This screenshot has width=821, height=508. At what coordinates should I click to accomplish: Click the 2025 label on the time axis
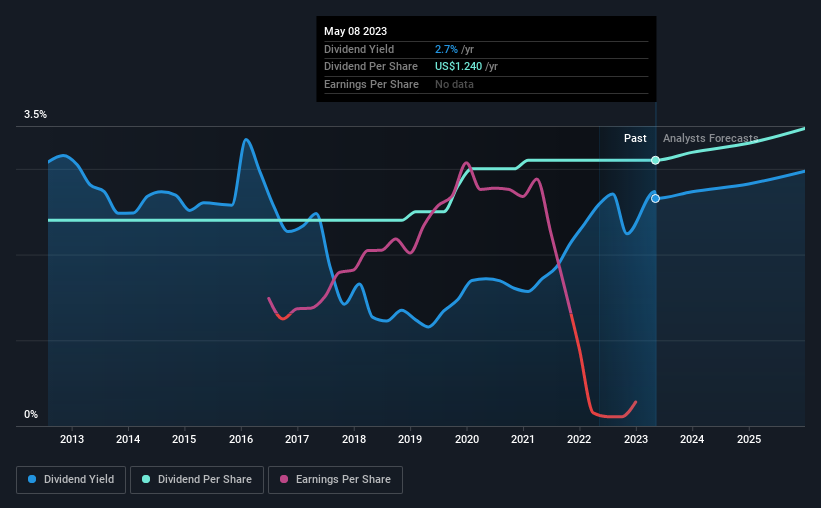coord(749,439)
